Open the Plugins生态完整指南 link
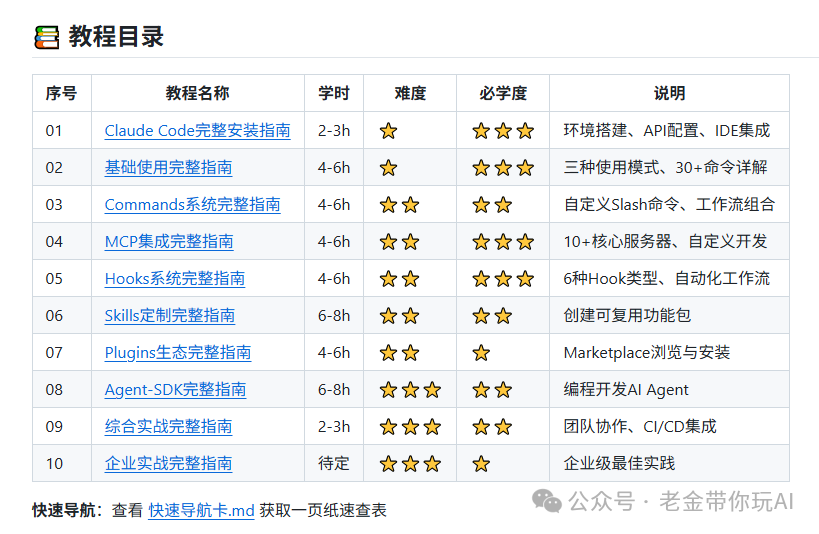 178,353
